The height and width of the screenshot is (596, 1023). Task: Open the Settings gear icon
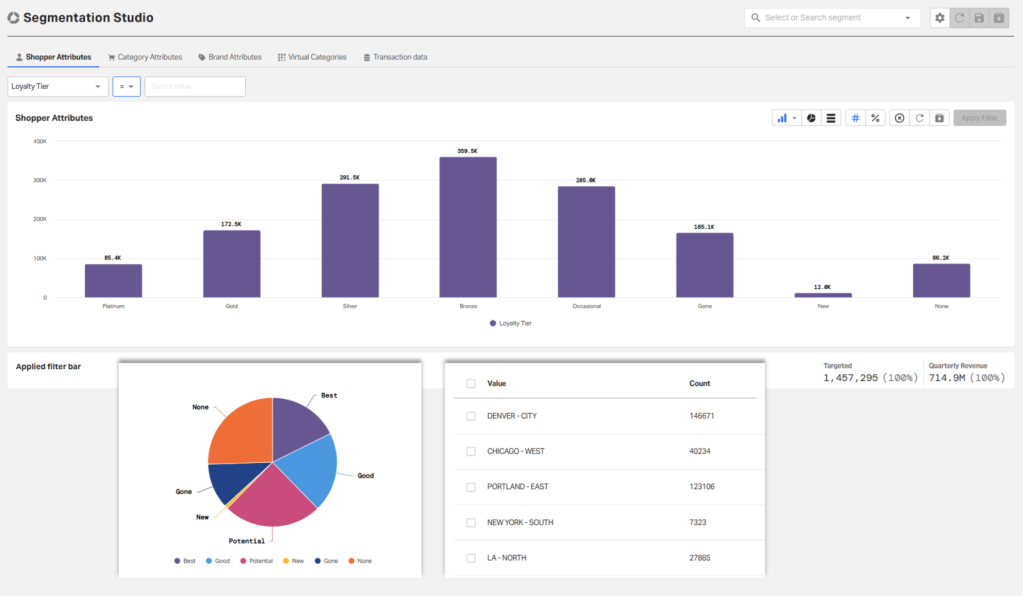point(939,18)
